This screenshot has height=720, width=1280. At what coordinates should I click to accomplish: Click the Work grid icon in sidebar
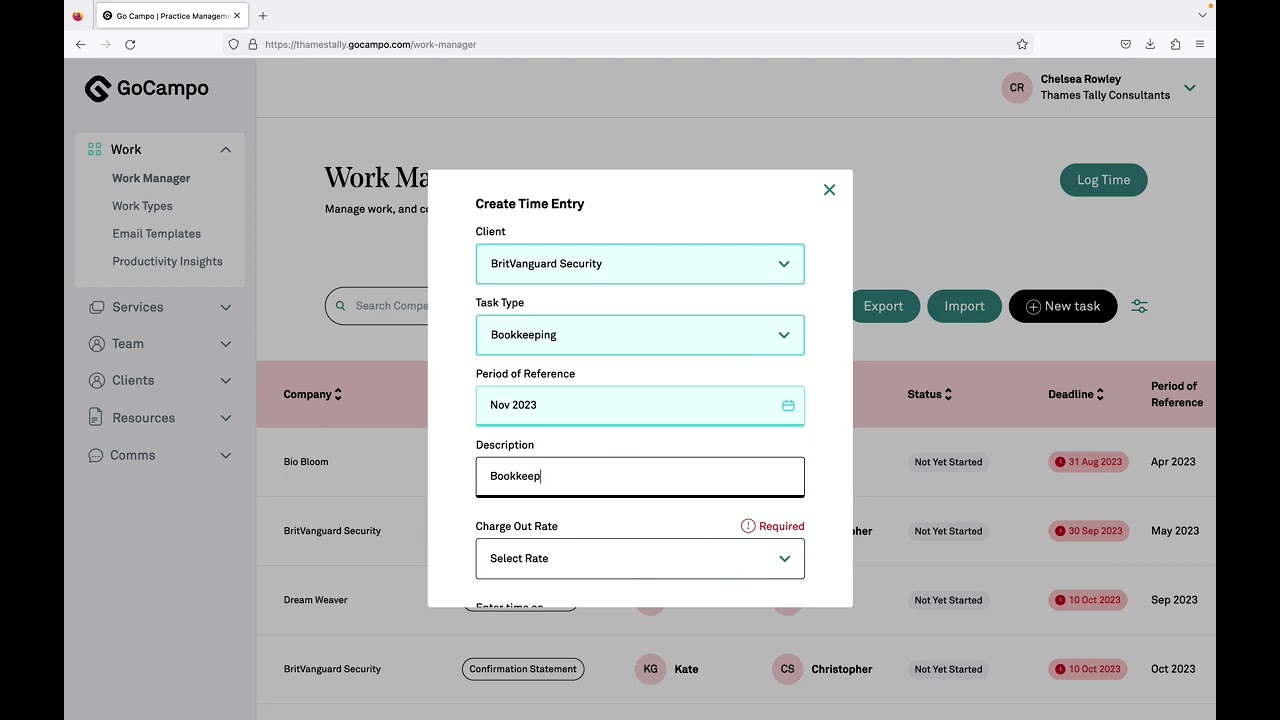pos(95,149)
